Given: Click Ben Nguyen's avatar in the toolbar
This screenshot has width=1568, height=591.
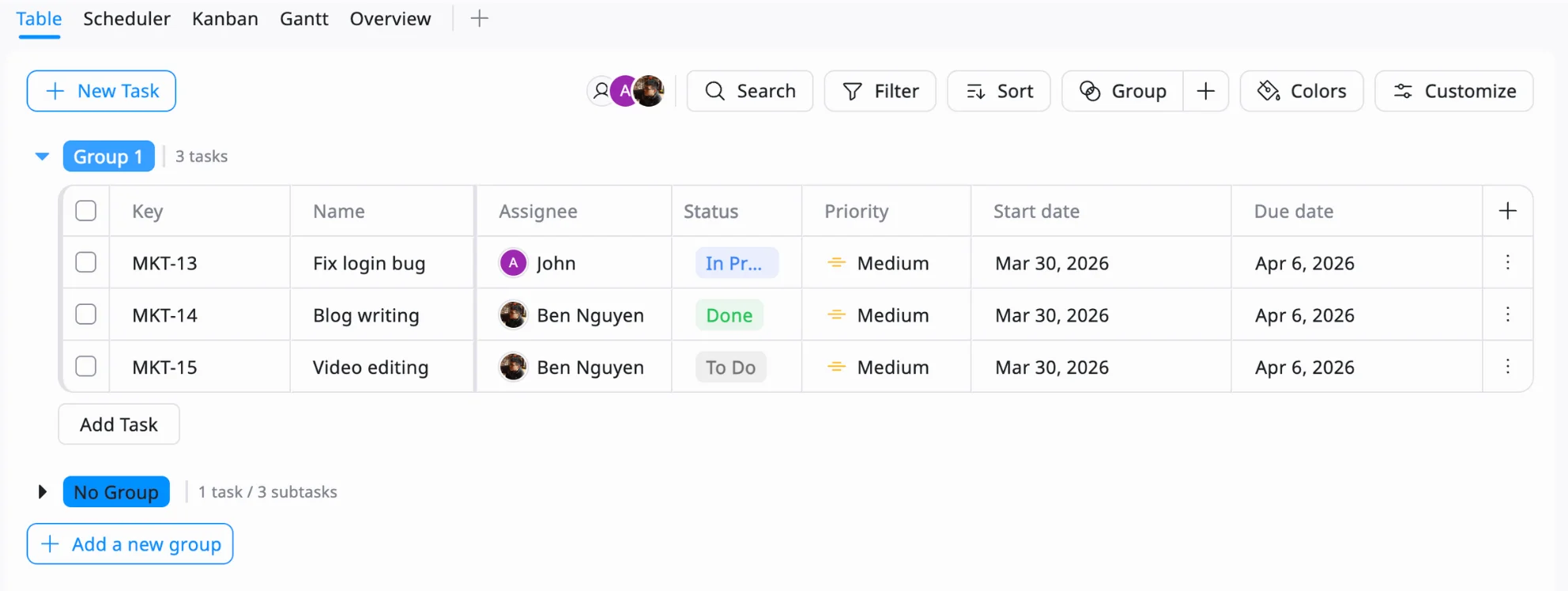Looking at the screenshot, I should click(x=650, y=91).
